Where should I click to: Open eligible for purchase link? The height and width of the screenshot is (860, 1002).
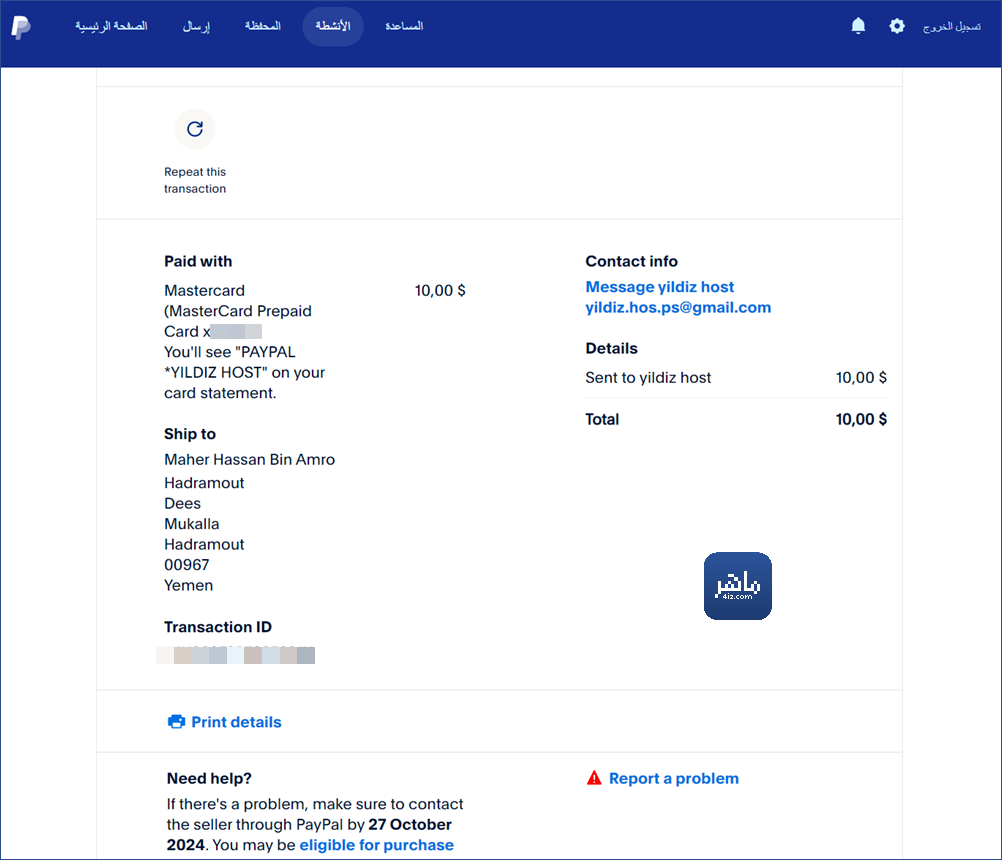376,845
